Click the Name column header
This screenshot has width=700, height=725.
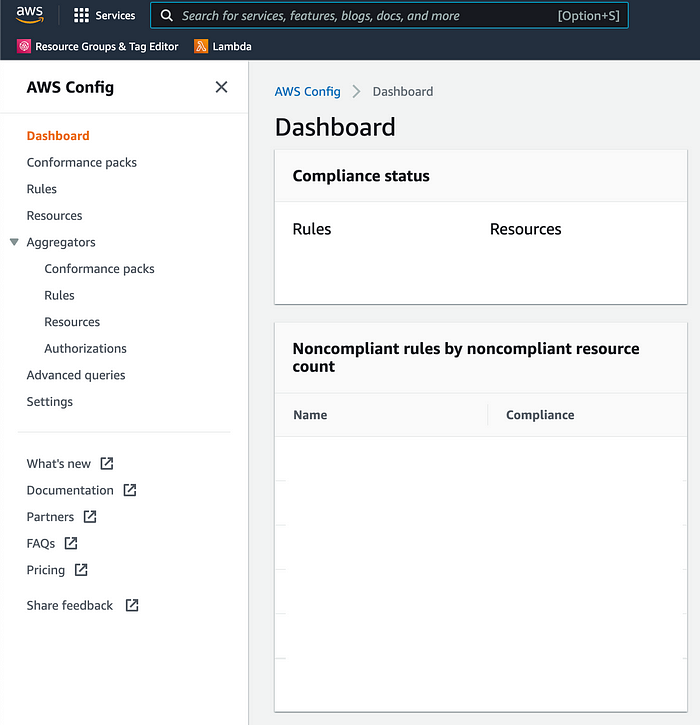point(310,415)
